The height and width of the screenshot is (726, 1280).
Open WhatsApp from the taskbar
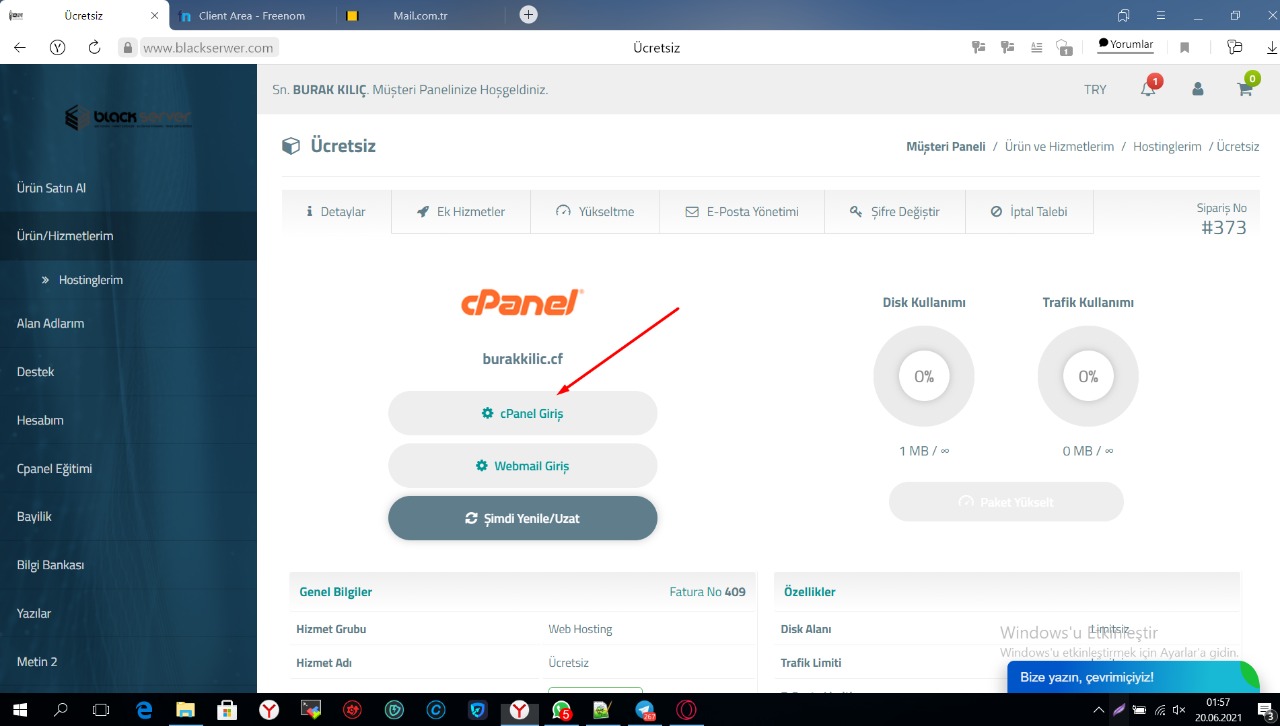click(560, 709)
